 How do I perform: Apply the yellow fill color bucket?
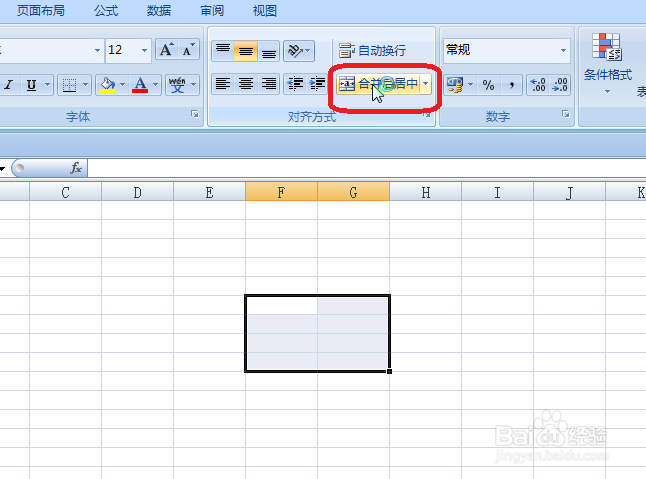tap(107, 85)
